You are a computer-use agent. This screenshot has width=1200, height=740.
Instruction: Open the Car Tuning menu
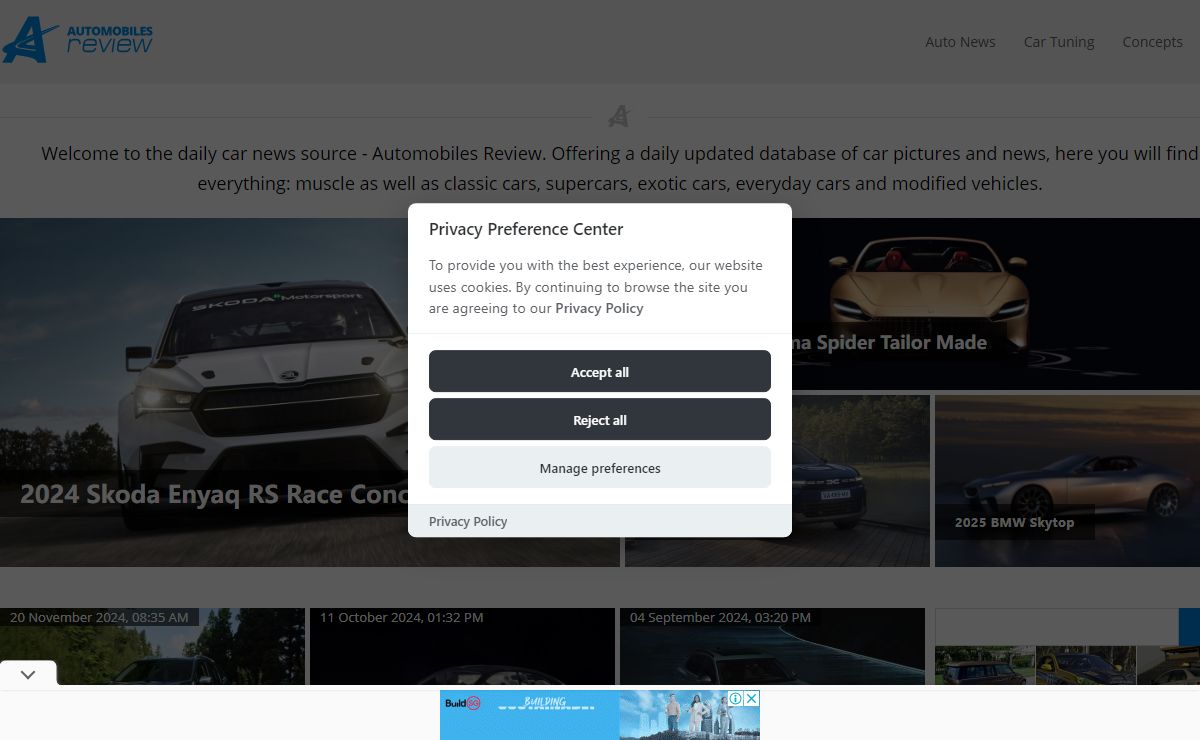pos(1059,42)
